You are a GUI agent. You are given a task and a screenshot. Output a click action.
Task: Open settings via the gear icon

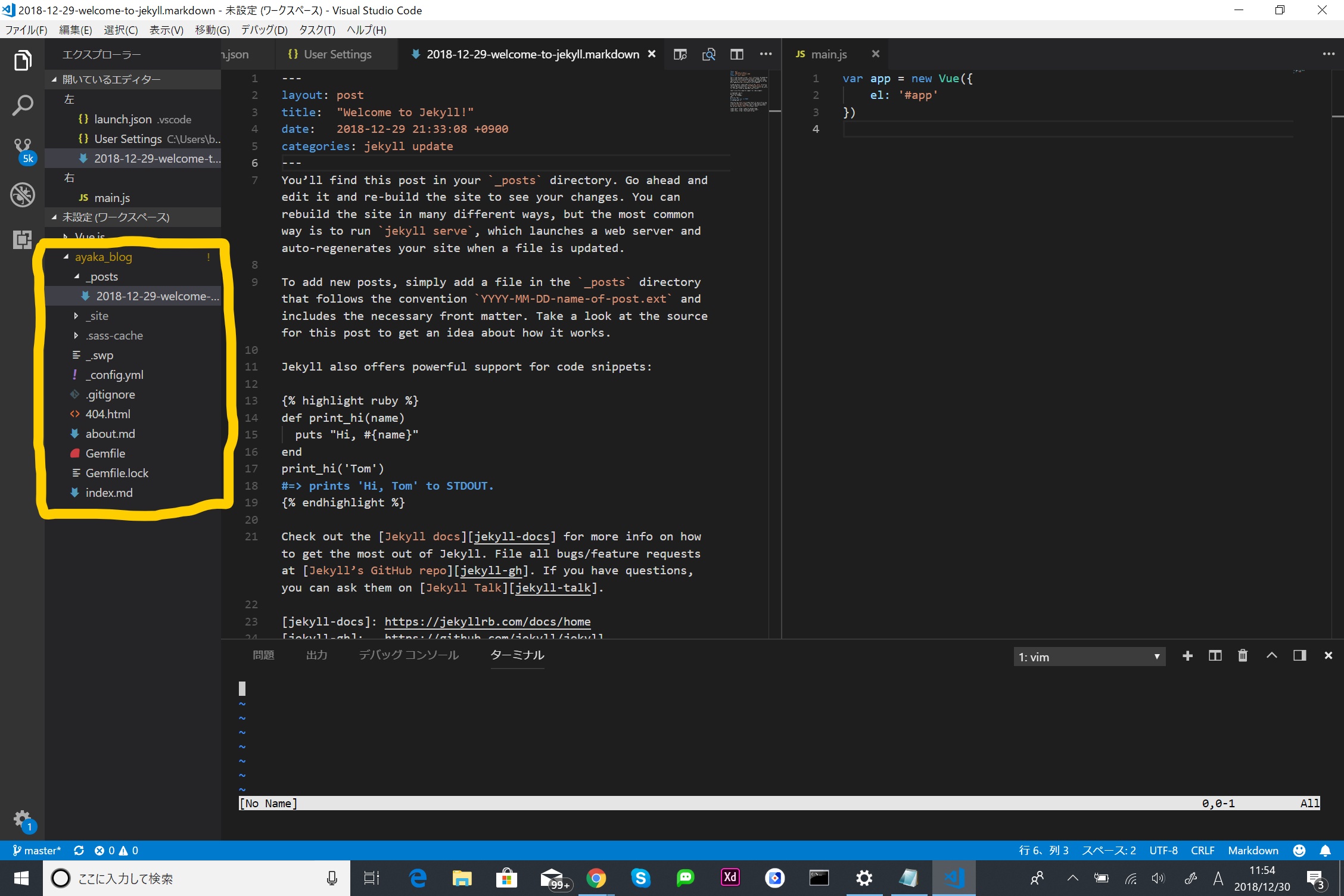tap(23, 819)
